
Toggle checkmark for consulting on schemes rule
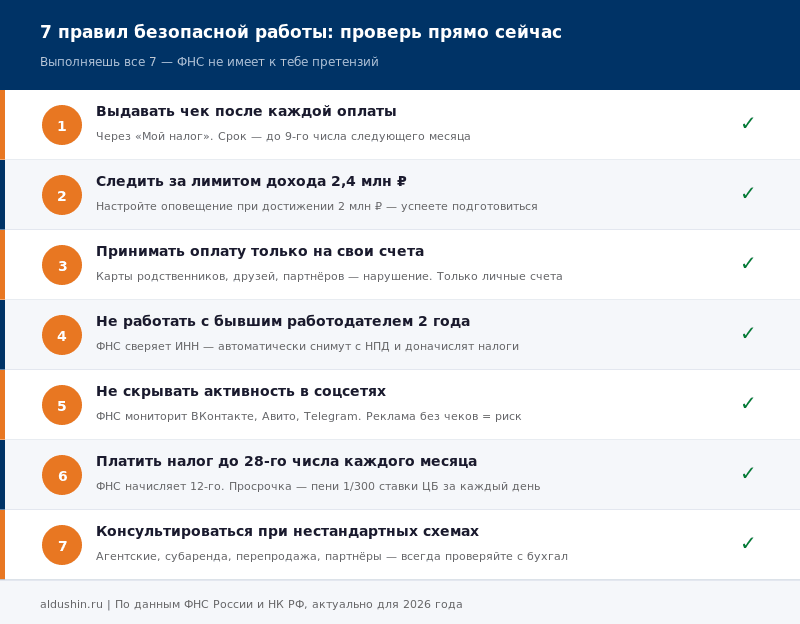(747, 544)
